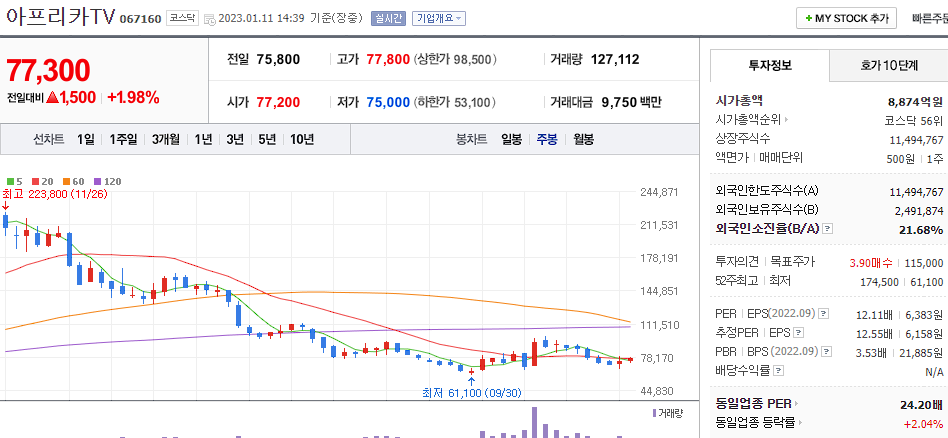Click the 115,000 target price

pyautogui.click(x=925, y=263)
